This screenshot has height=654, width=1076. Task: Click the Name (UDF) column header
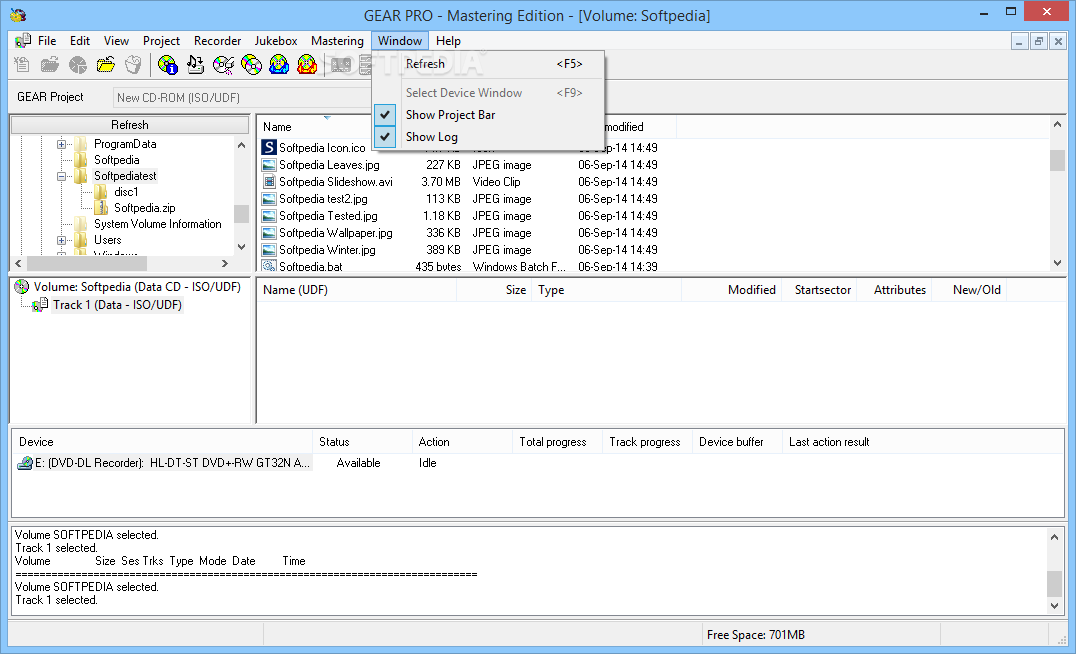(x=357, y=290)
